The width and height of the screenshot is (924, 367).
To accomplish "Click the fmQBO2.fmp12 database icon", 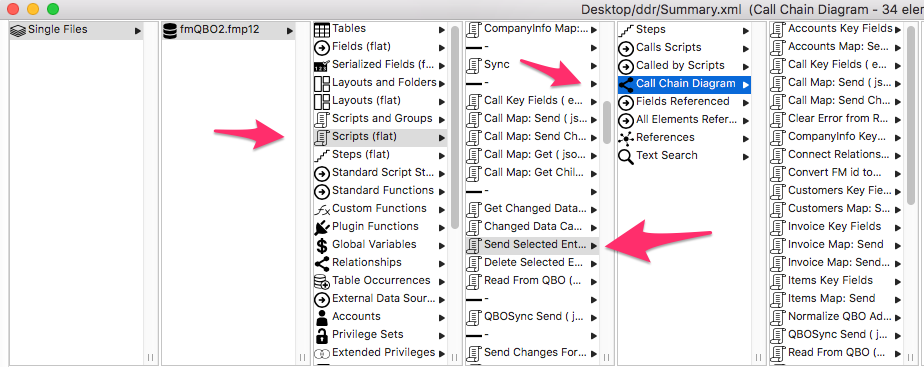I will [x=170, y=29].
